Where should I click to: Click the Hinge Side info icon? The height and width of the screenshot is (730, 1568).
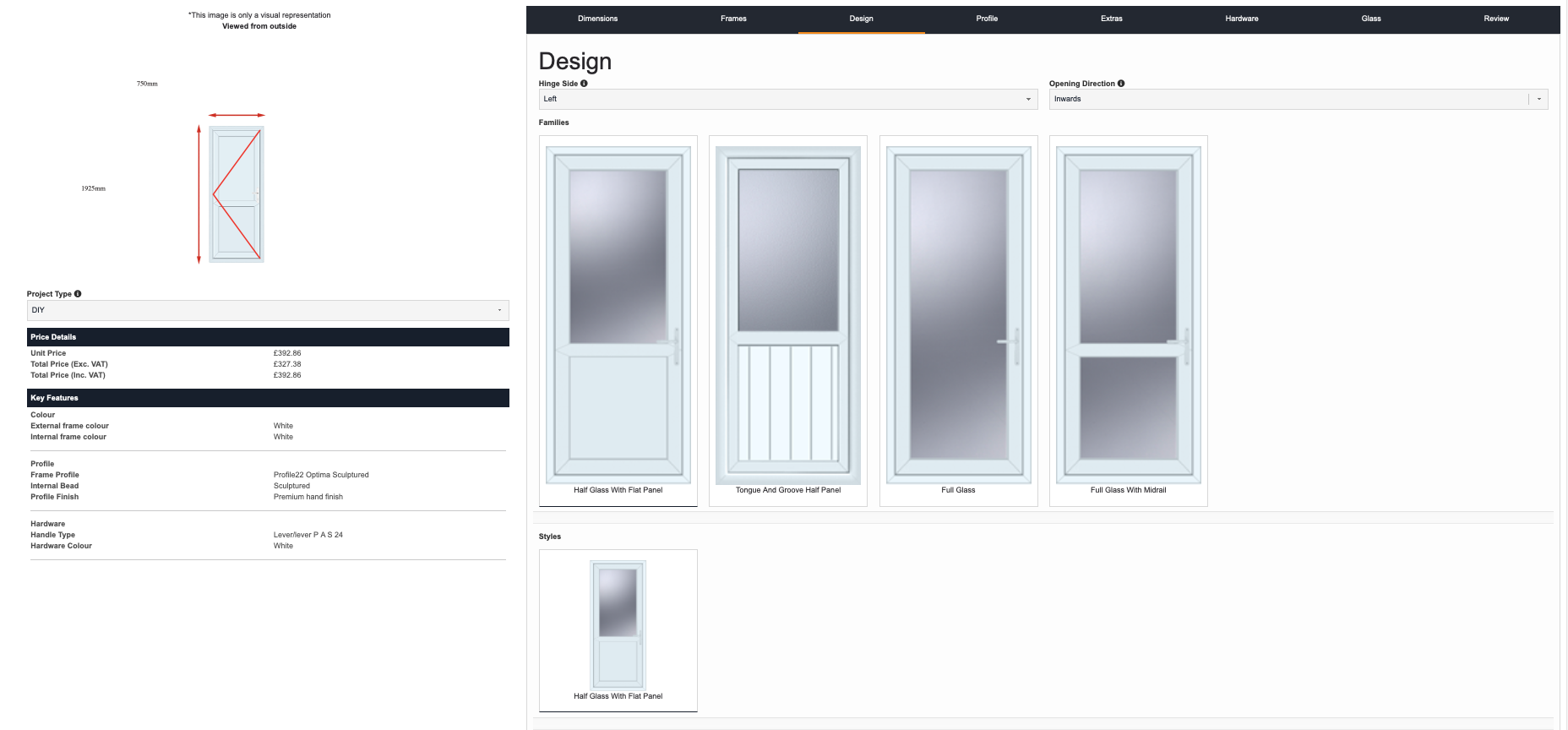pyautogui.click(x=584, y=84)
